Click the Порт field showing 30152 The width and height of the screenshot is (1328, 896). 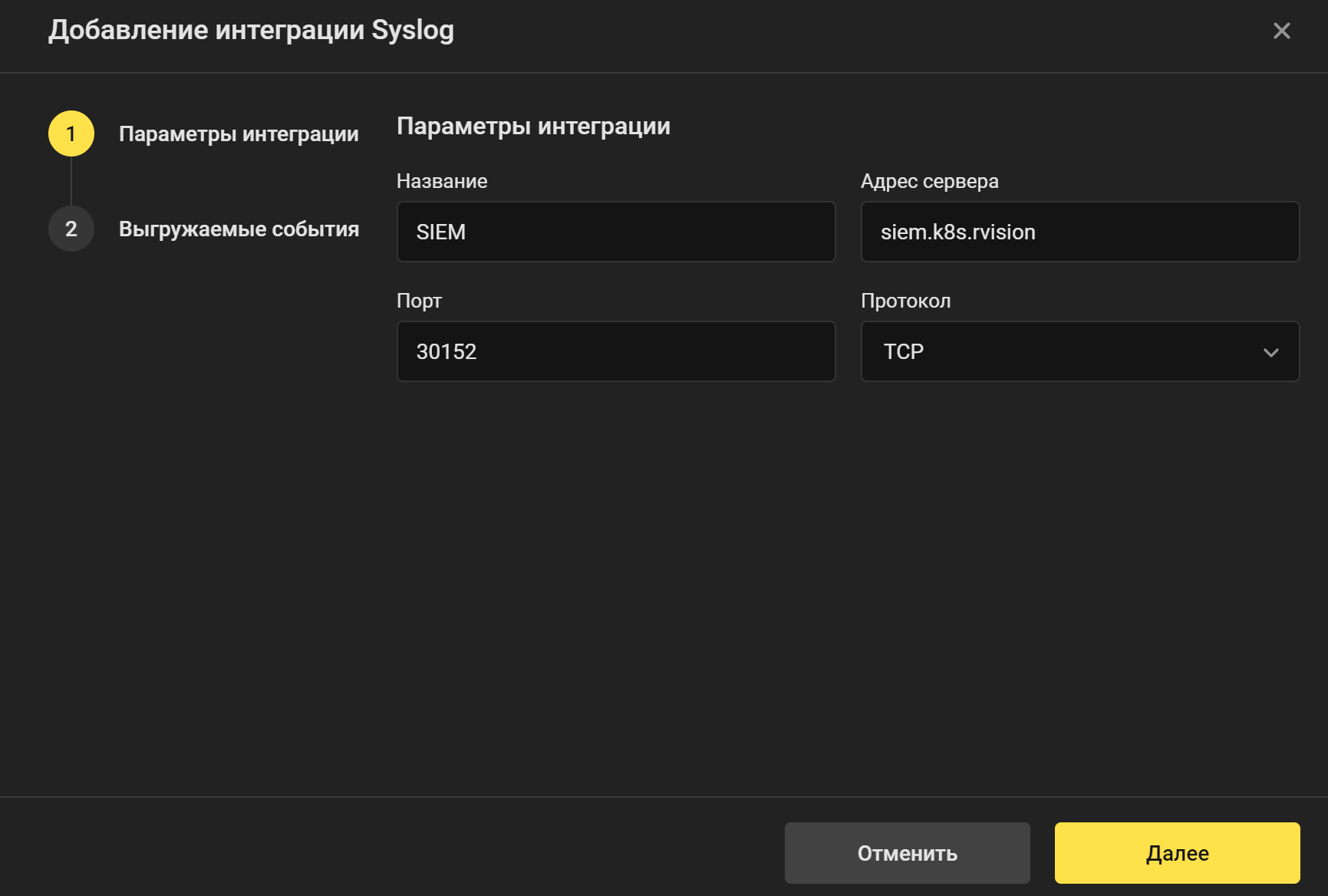(x=615, y=351)
